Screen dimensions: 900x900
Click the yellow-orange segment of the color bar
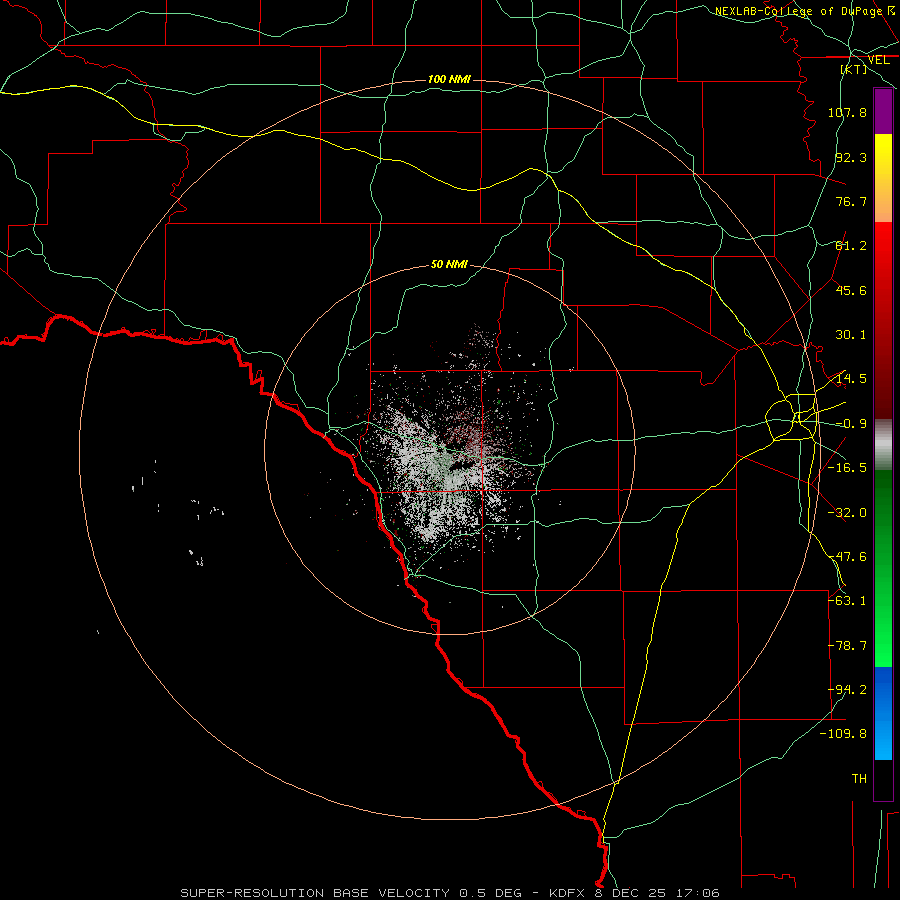coord(883,178)
